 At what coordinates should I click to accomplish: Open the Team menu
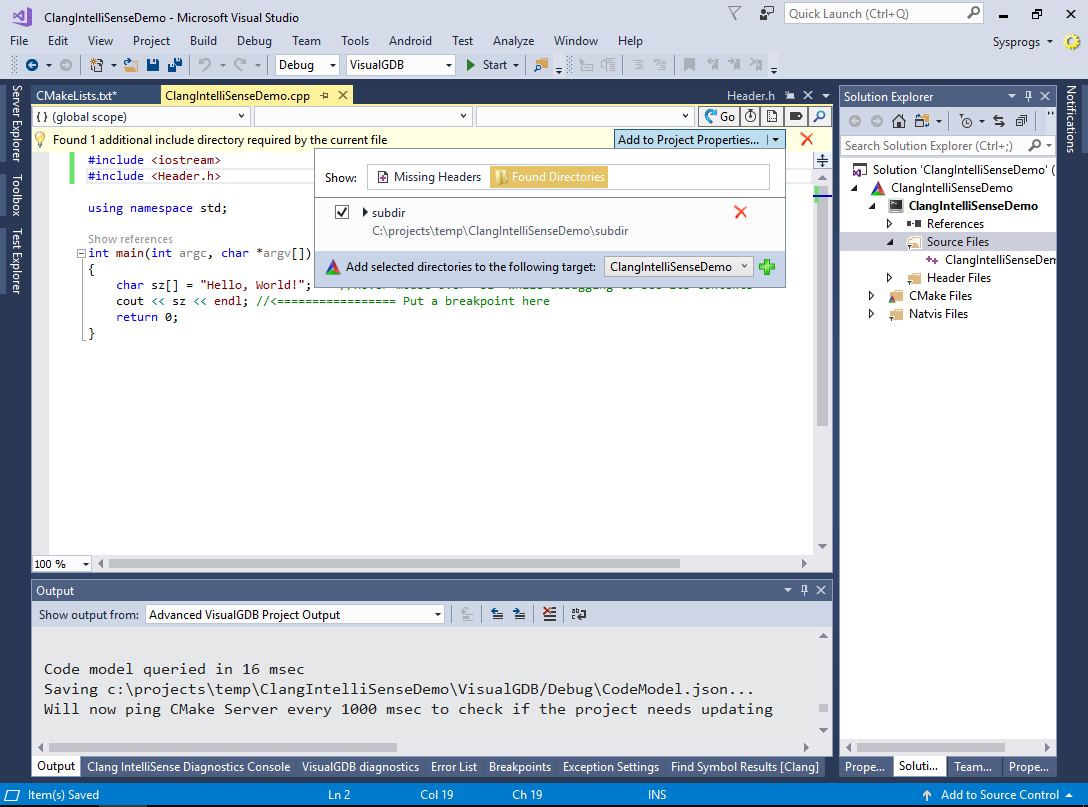tap(306, 41)
